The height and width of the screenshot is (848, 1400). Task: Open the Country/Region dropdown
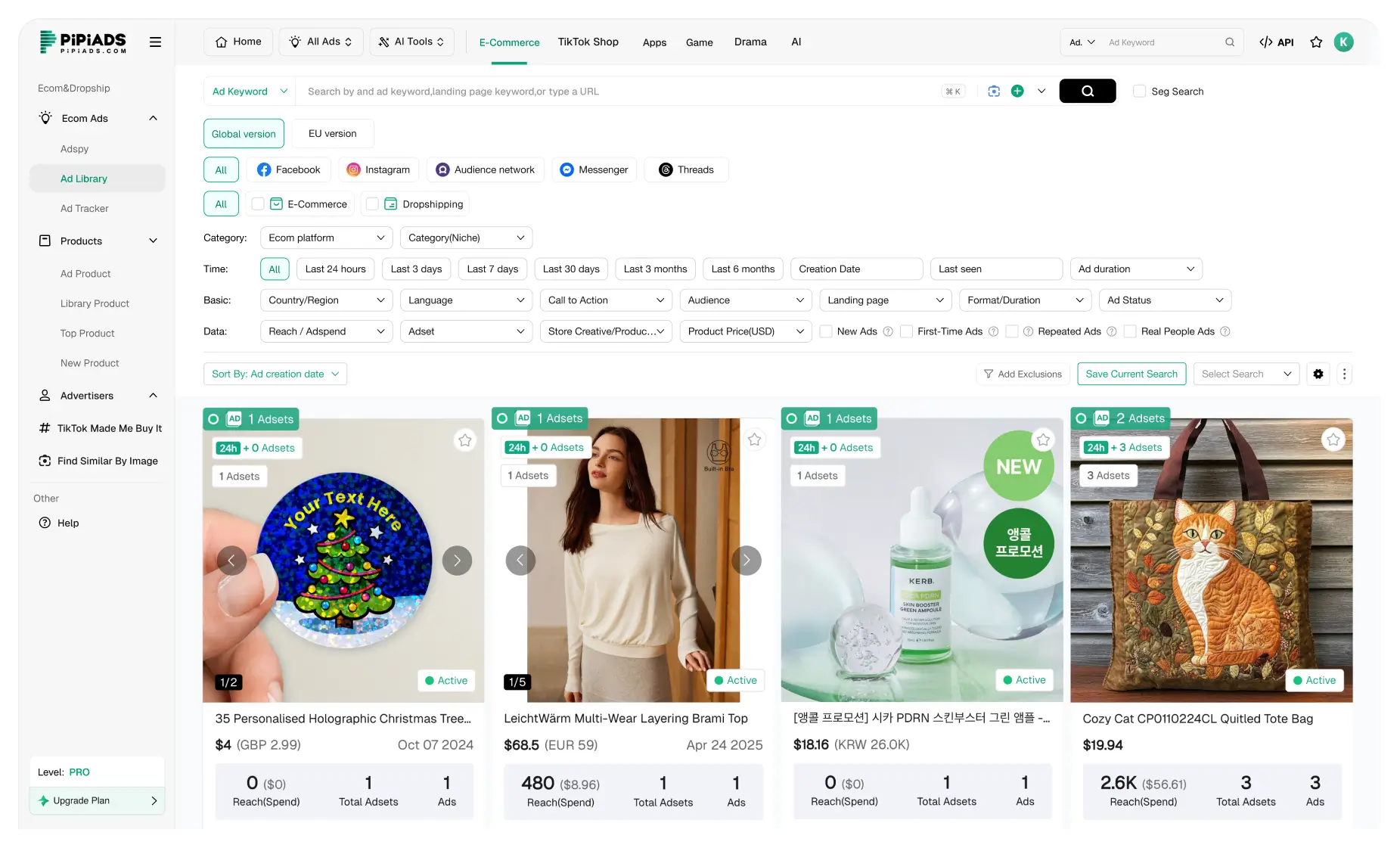(x=325, y=300)
